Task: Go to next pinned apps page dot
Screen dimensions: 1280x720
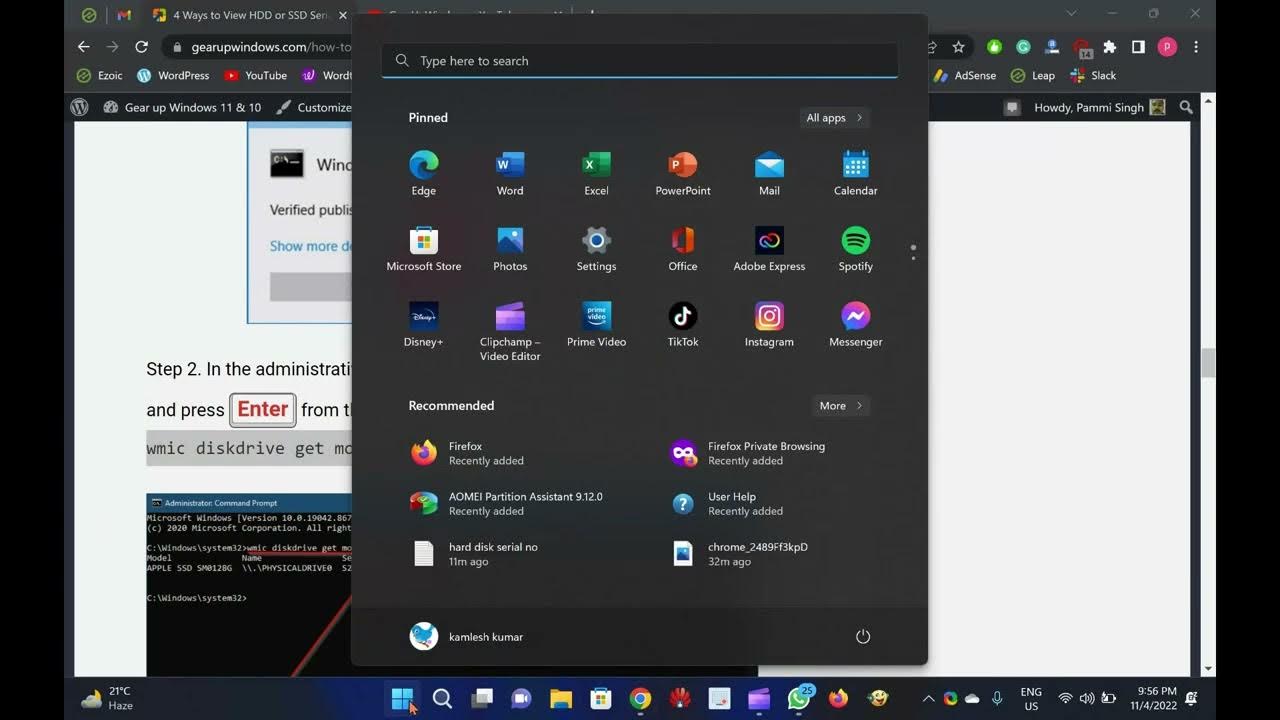Action: 913,258
